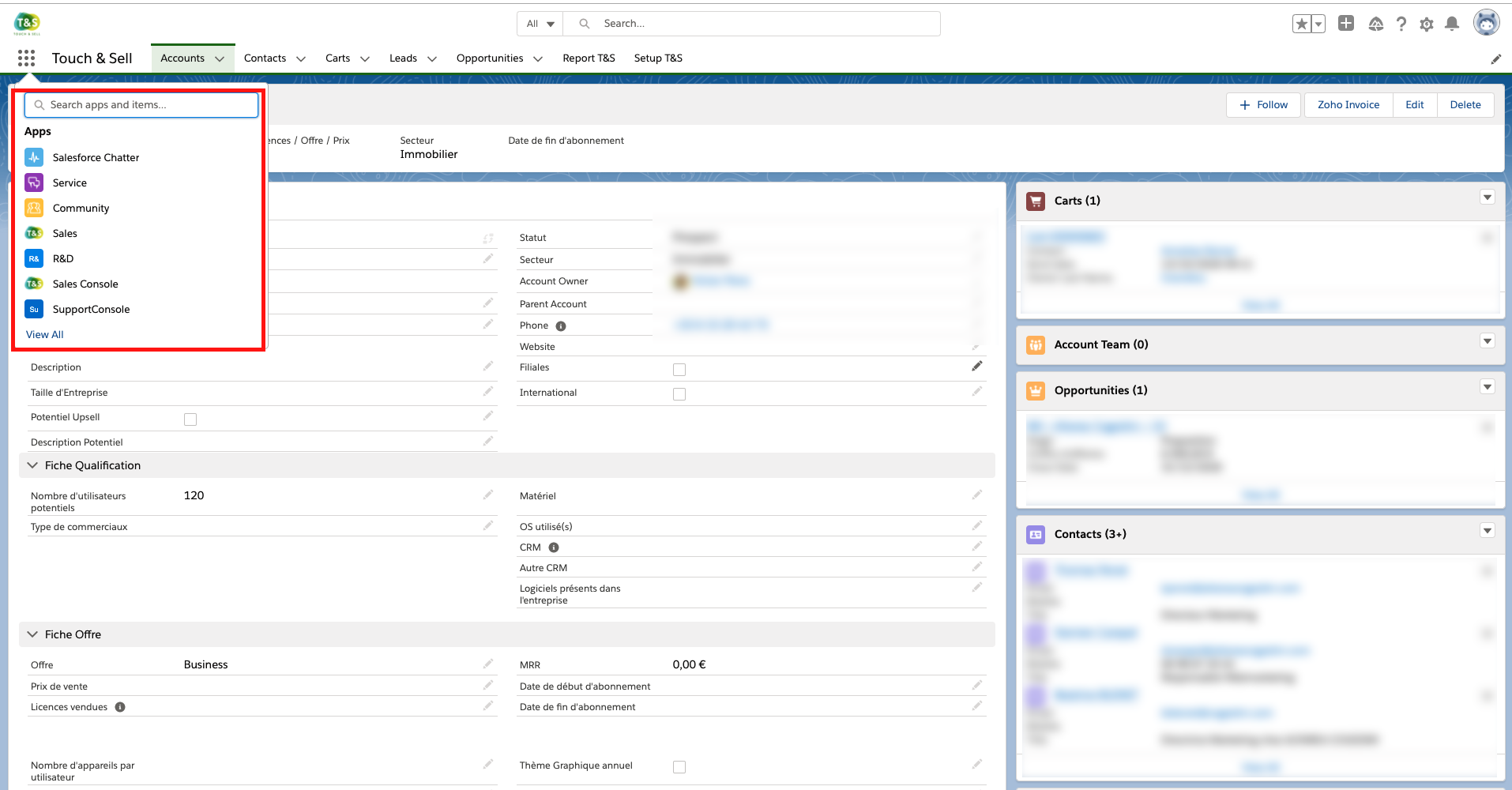Image resolution: width=1512 pixels, height=790 pixels.
Task: Launch the R&D app icon
Action: [x=34, y=258]
